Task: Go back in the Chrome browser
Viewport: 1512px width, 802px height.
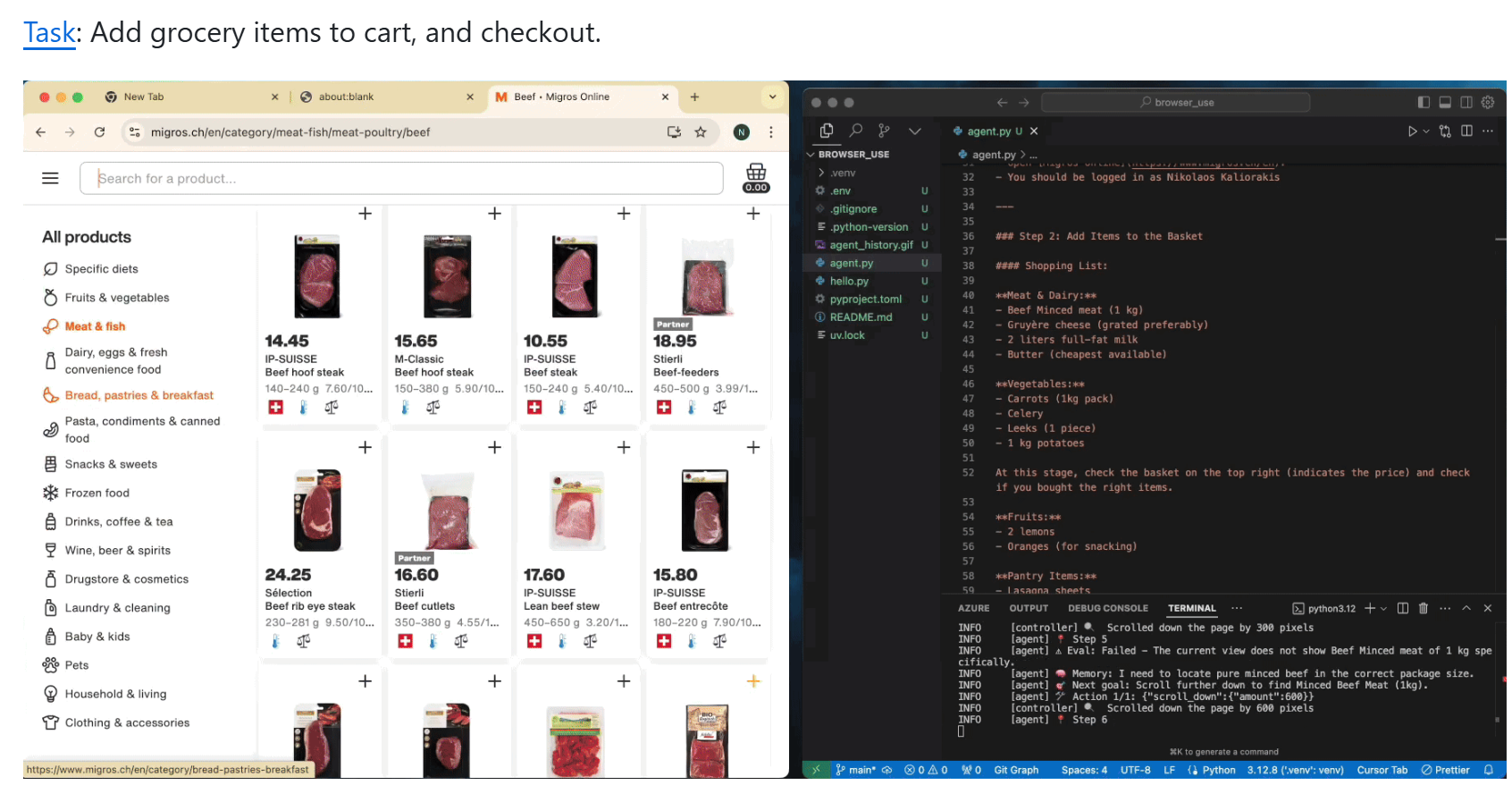Action: (x=41, y=132)
